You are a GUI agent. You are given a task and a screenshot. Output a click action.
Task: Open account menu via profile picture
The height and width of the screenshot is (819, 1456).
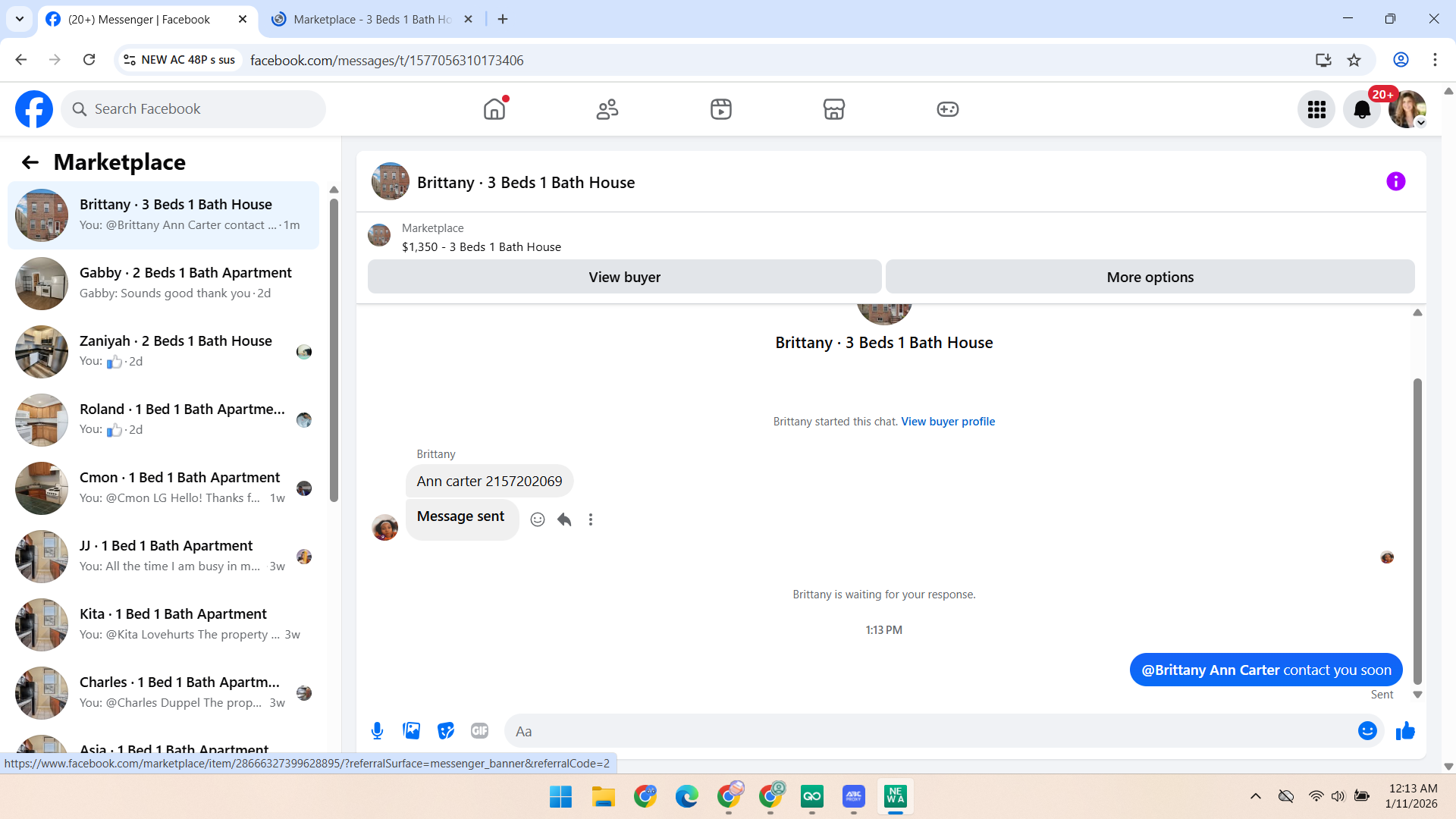(1407, 110)
